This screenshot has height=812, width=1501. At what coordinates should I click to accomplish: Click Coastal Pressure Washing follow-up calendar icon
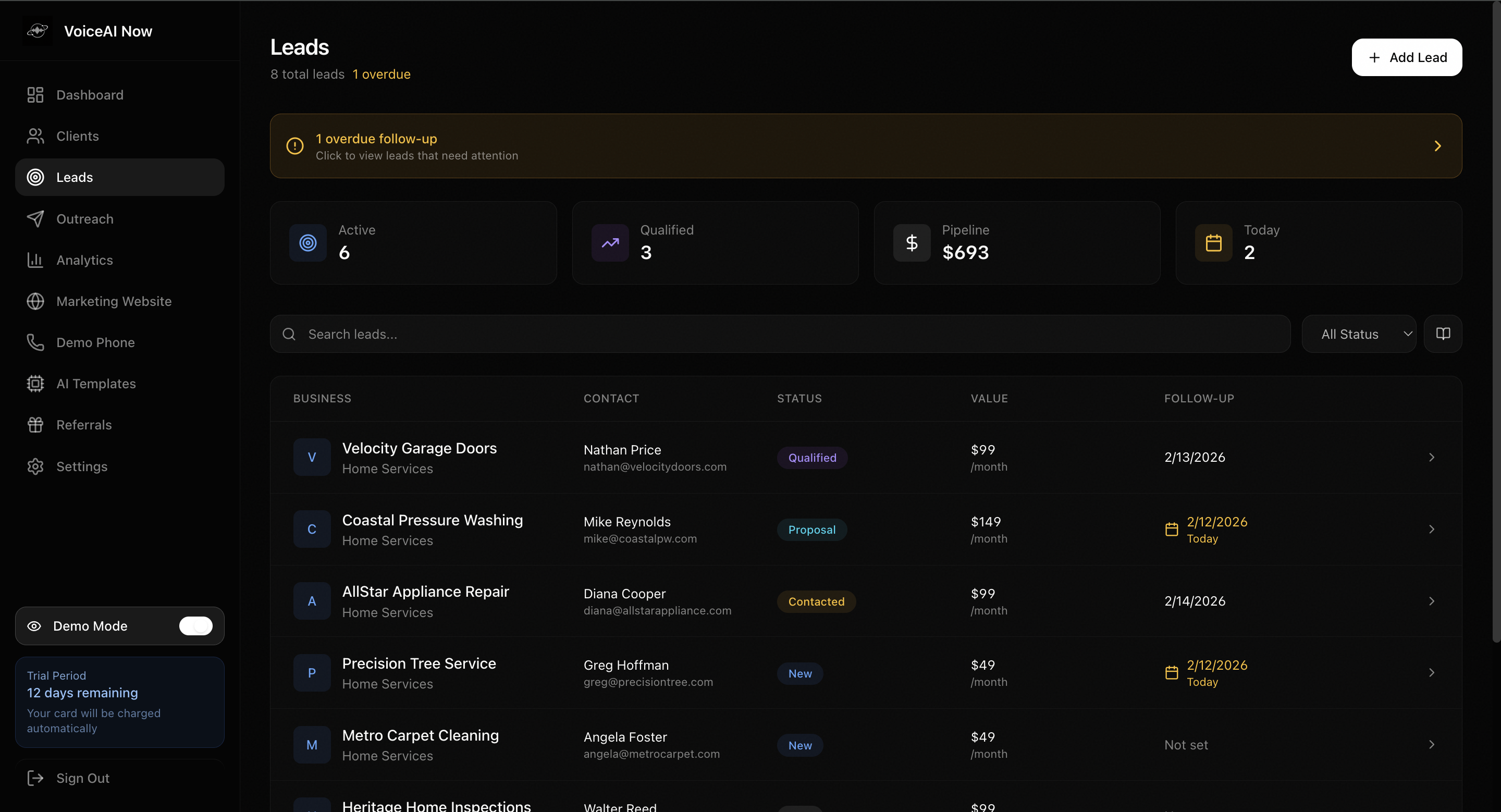coord(1171,530)
